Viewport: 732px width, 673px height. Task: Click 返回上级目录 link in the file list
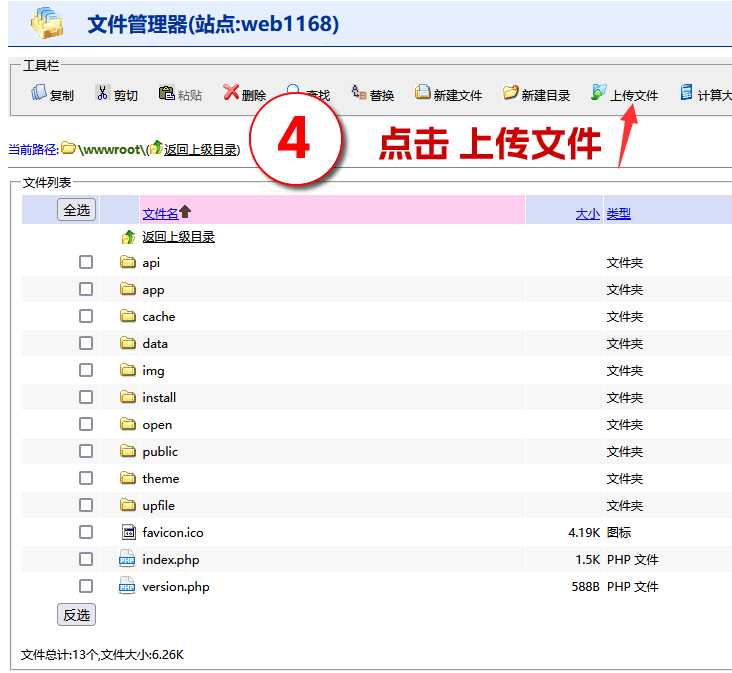(178, 237)
